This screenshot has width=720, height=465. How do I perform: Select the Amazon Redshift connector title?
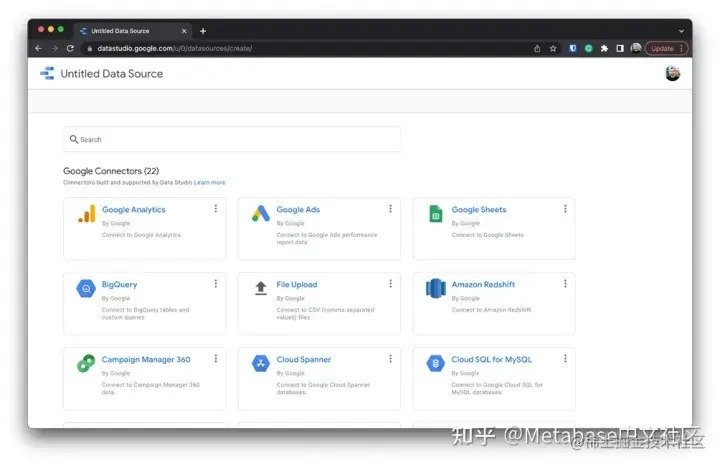483,285
